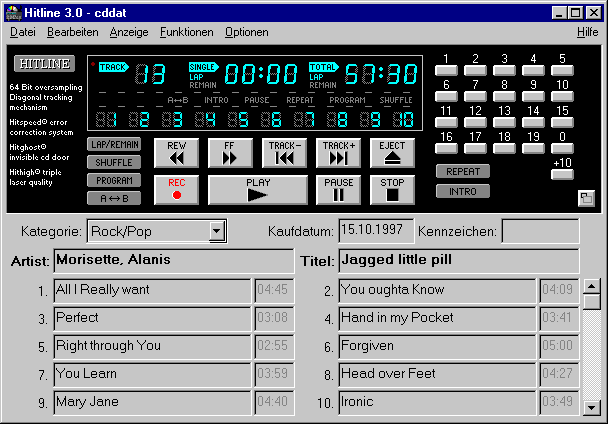Screen dimensions: 608x424
Task: Click track 10 'Ironic' field
Action: click(437, 403)
